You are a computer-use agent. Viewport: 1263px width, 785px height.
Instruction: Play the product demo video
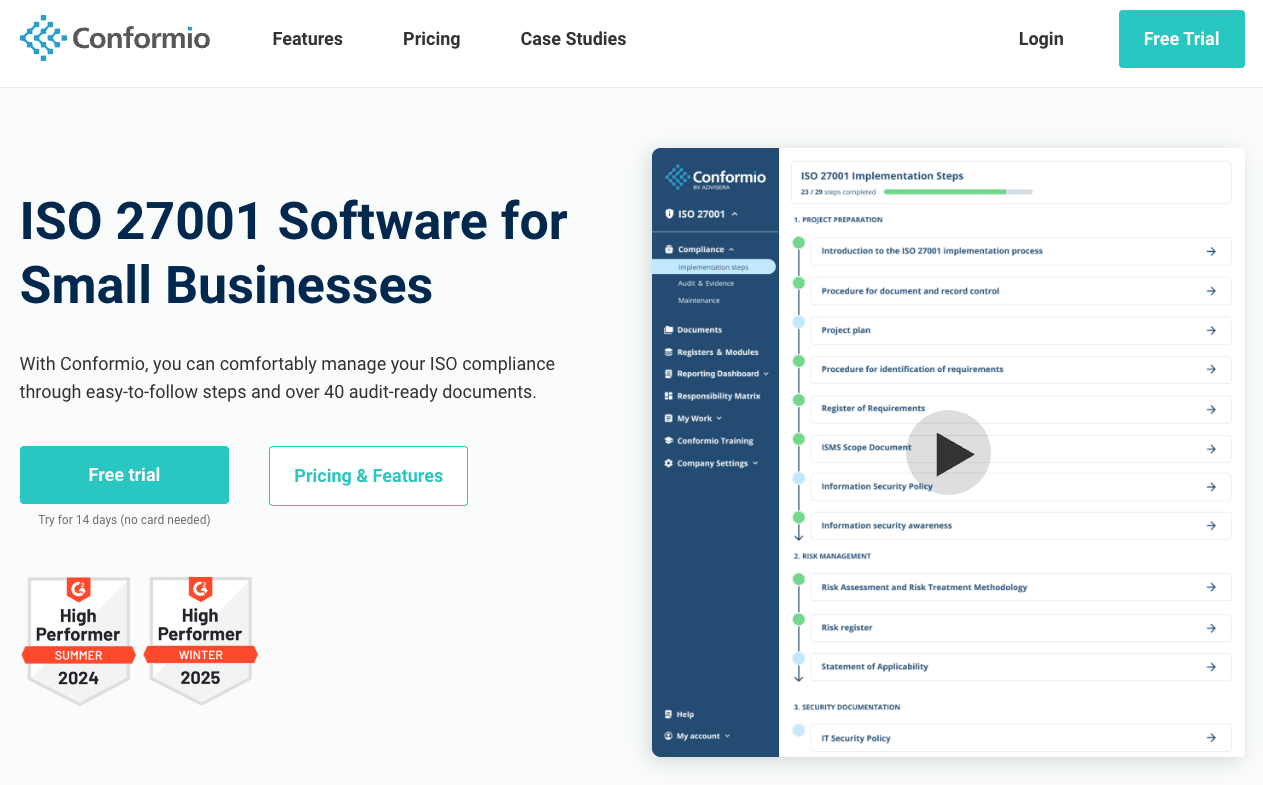pos(948,453)
